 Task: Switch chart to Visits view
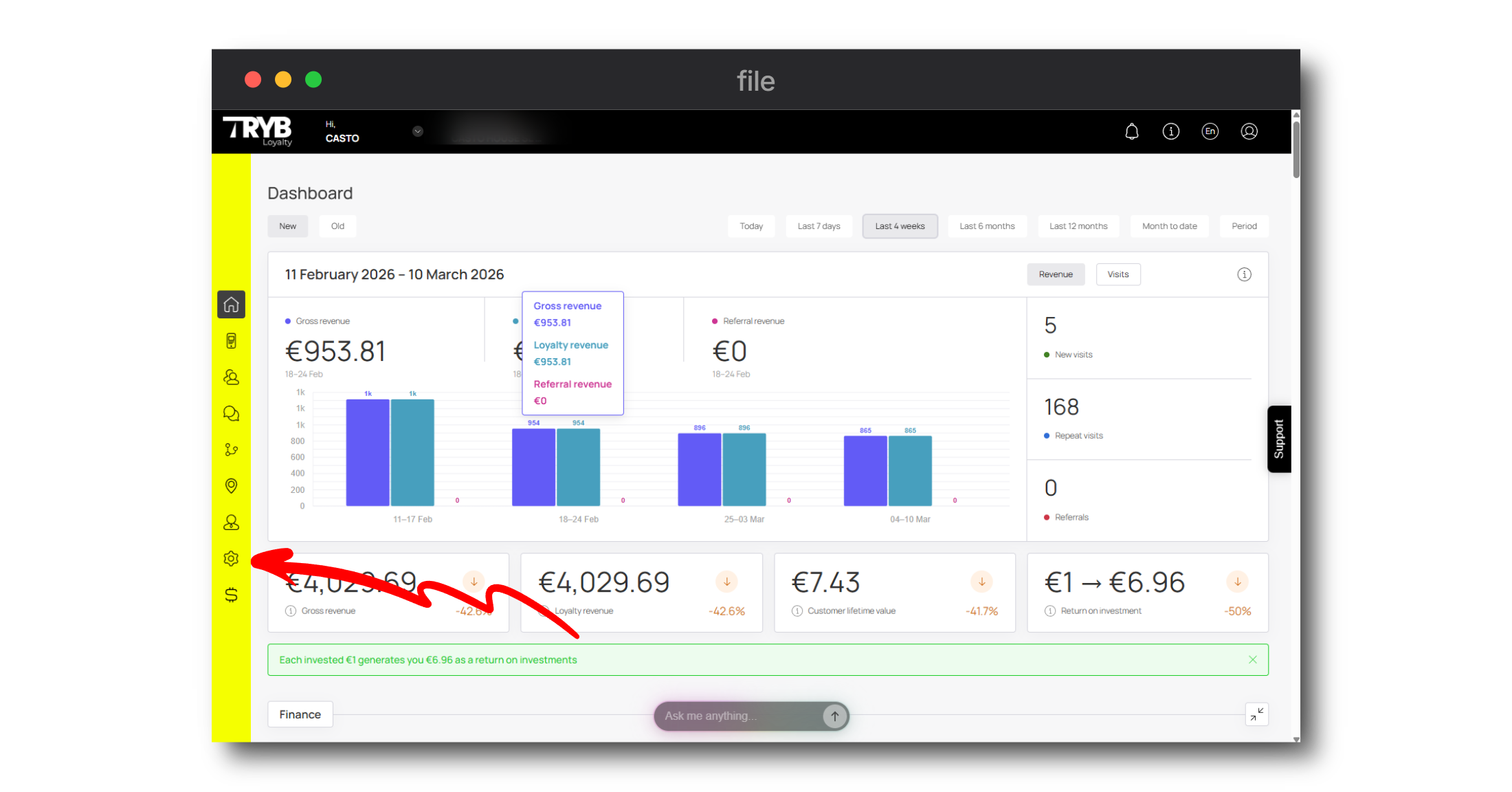[x=1118, y=274]
